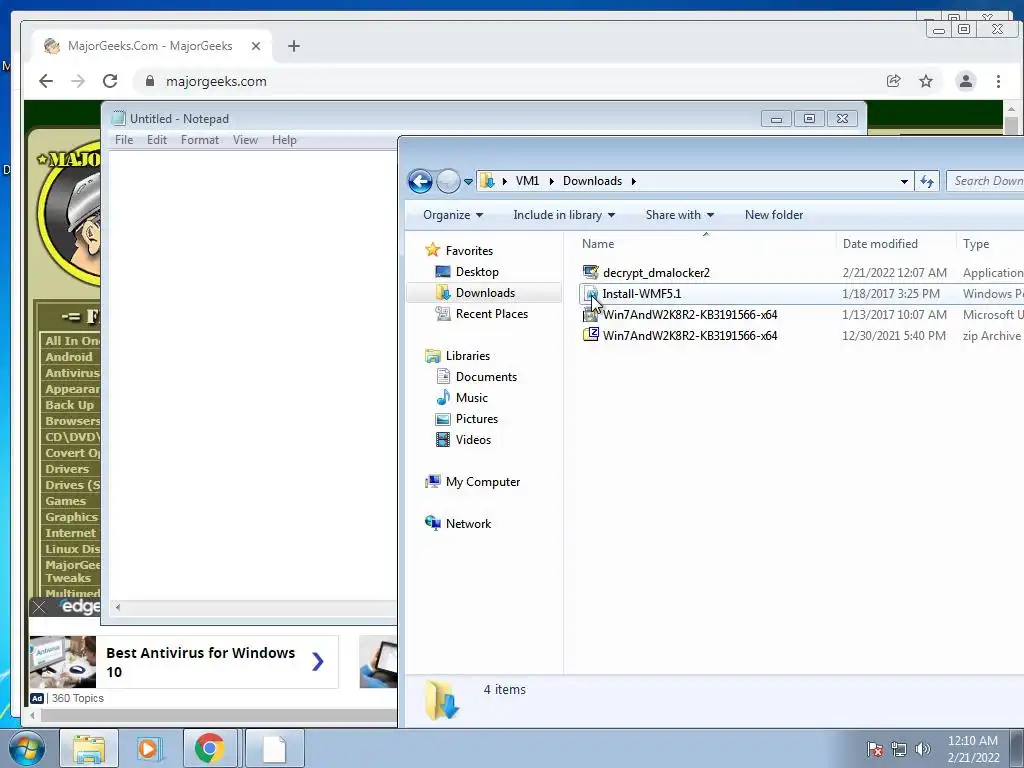Open Notepad View menu
The height and width of the screenshot is (768, 1024).
point(245,140)
